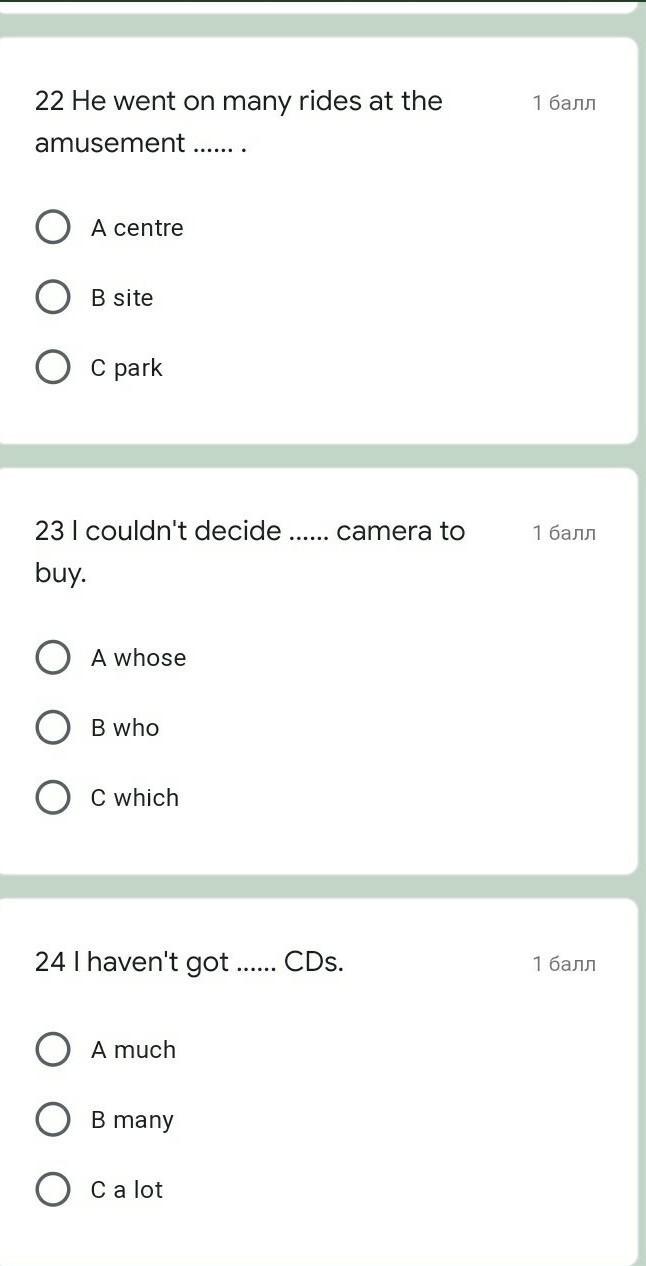Click '1 балл' label on question 22
This screenshot has height=1266, width=646.
tap(563, 103)
